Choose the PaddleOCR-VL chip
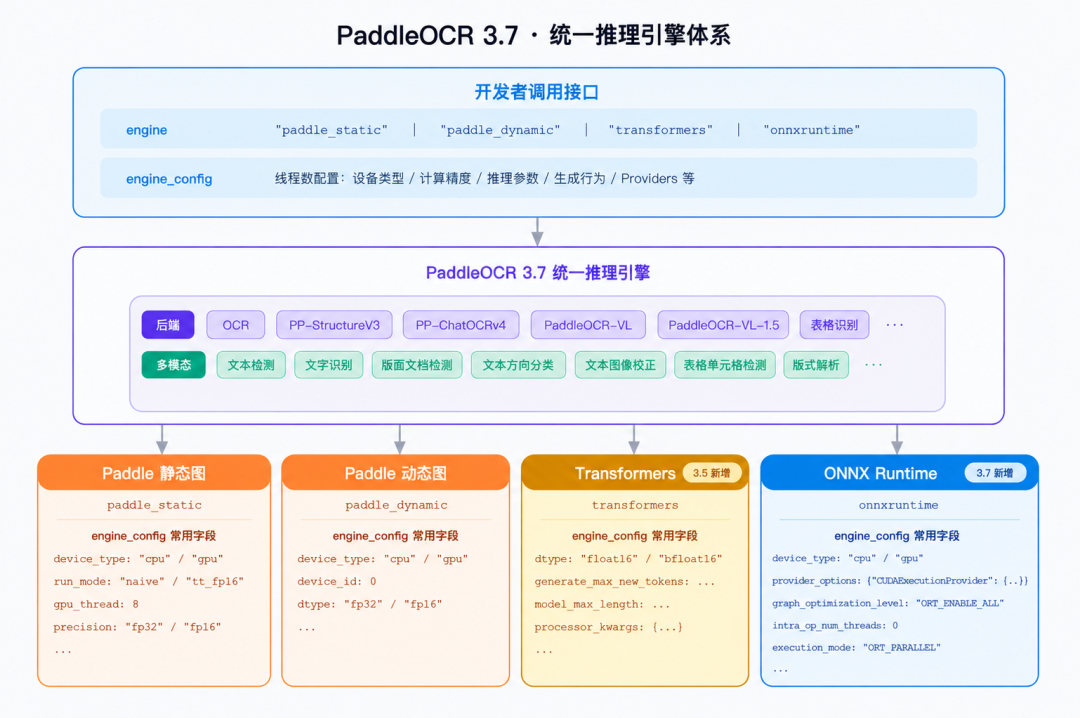This screenshot has width=1080, height=718. [x=588, y=325]
